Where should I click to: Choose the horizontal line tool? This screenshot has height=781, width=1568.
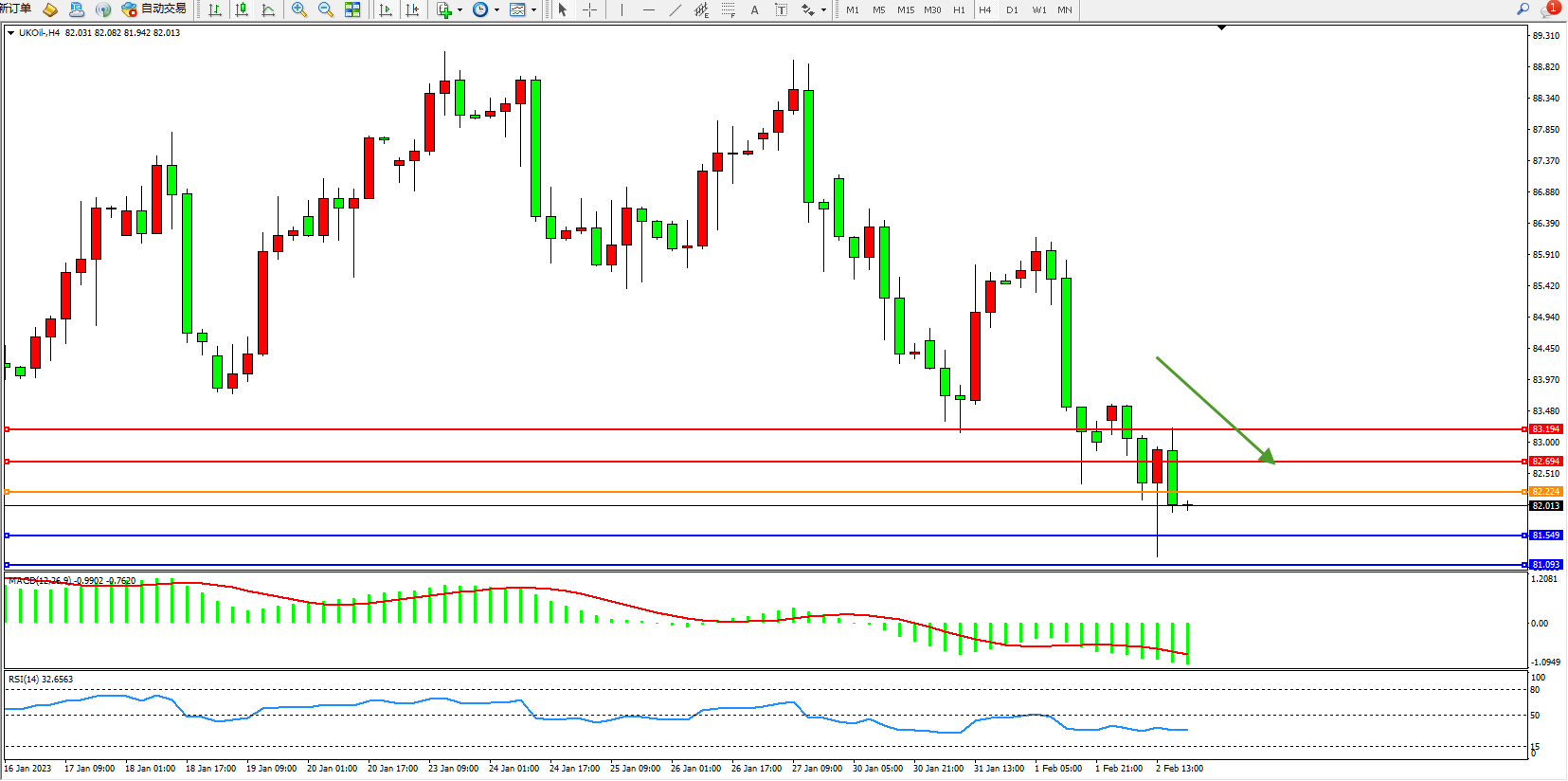[648, 9]
